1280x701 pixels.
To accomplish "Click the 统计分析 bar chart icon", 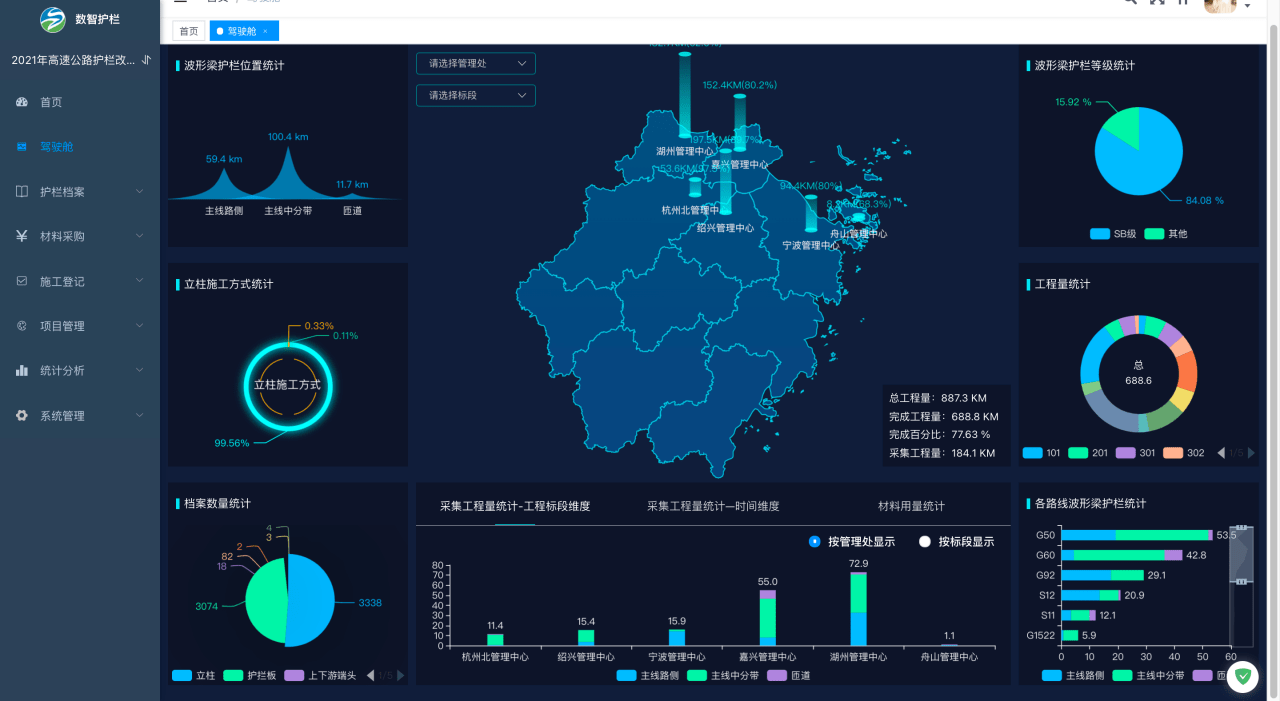I will click(22, 371).
